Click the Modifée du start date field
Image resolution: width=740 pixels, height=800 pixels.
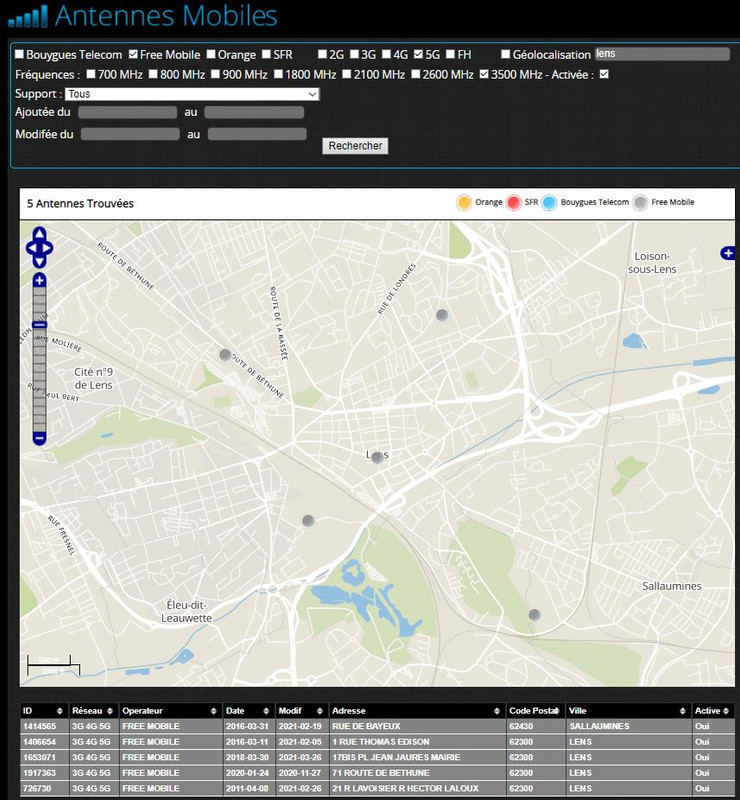point(130,134)
